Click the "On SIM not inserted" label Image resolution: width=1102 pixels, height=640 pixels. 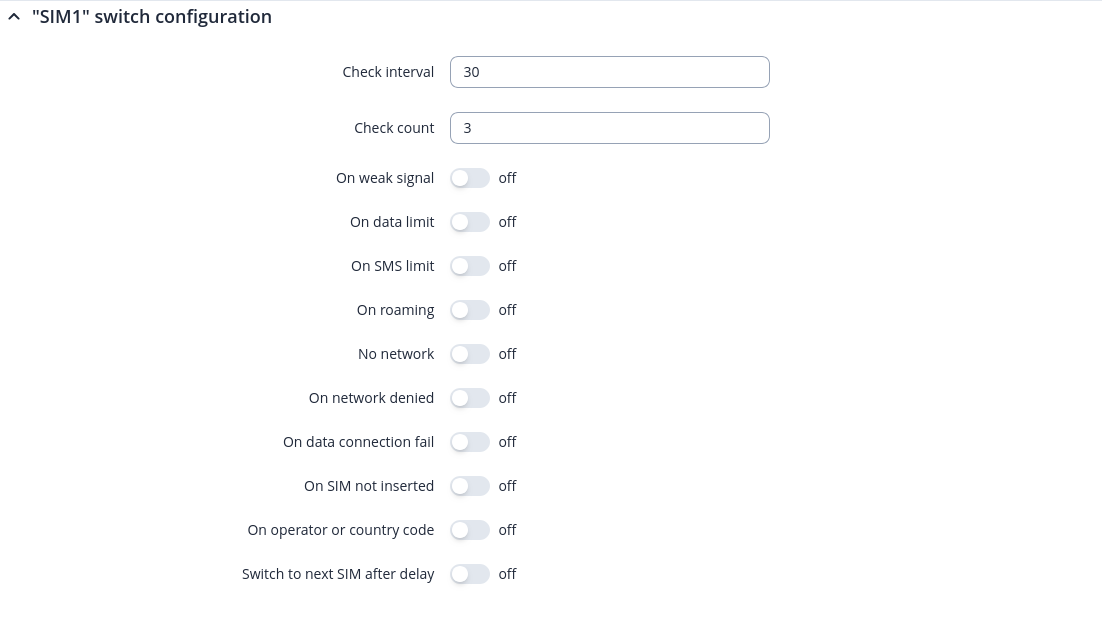(369, 486)
